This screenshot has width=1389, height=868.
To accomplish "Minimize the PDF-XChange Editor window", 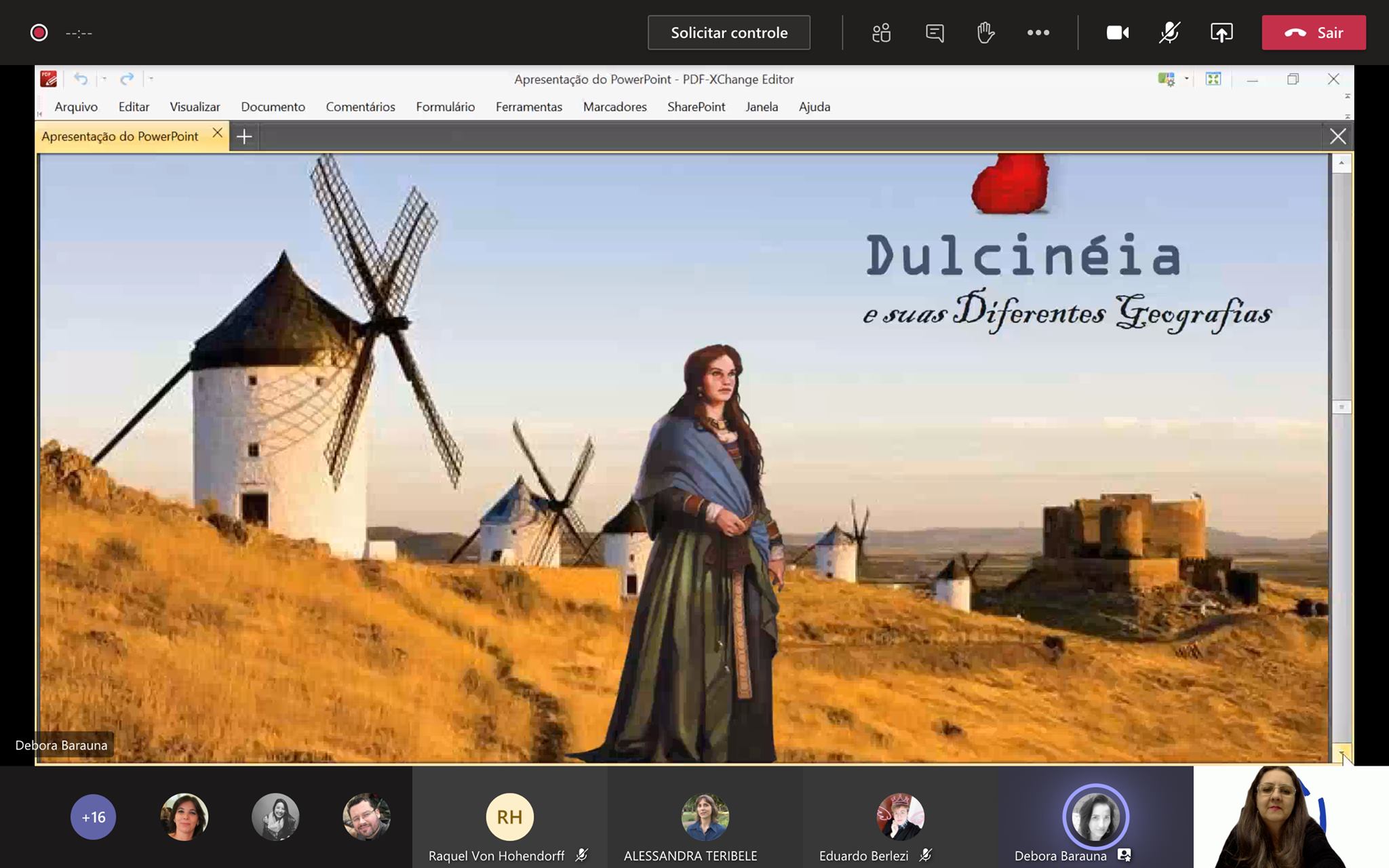I will pos(1252,79).
